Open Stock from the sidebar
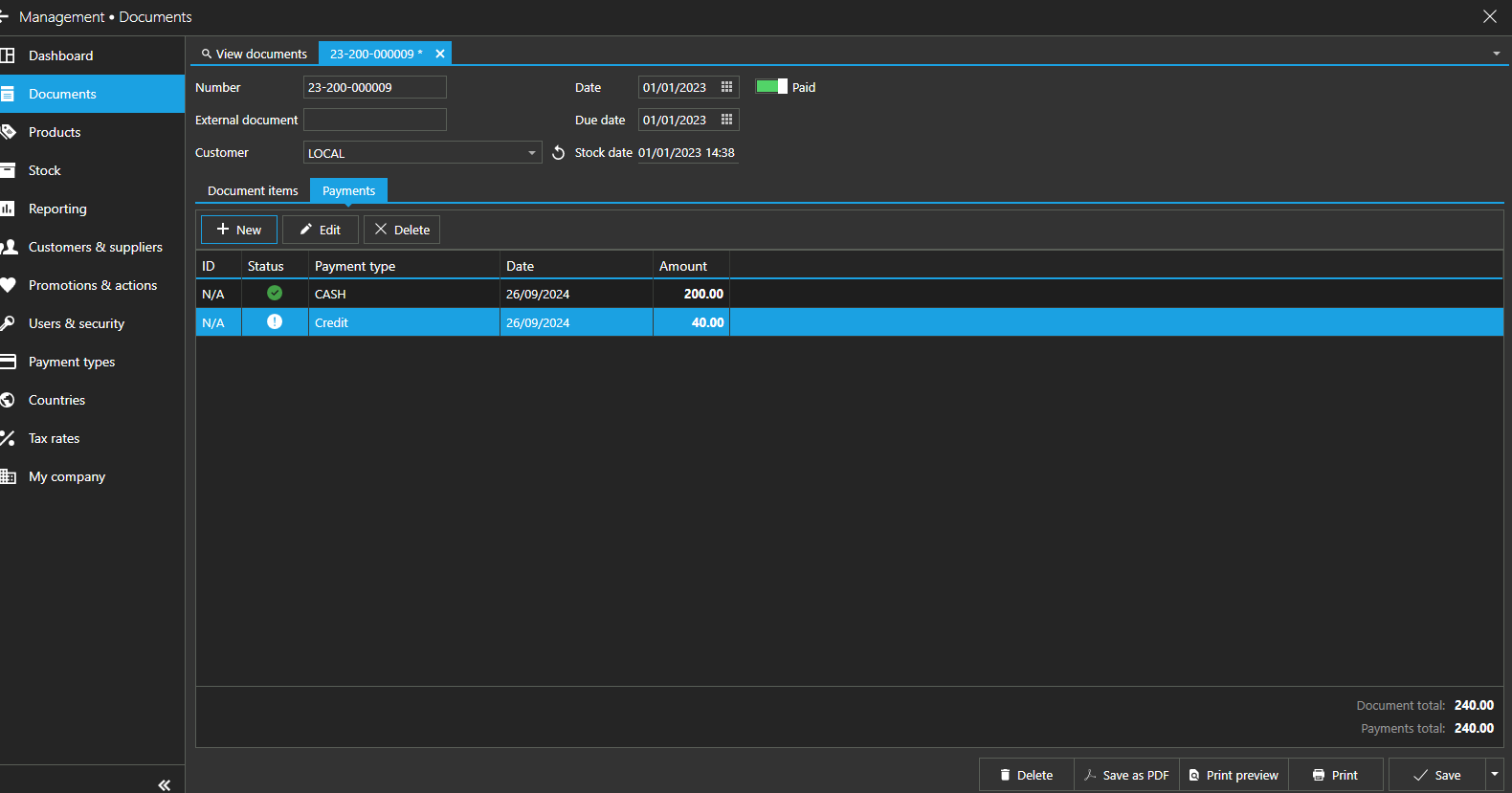 tap(45, 170)
